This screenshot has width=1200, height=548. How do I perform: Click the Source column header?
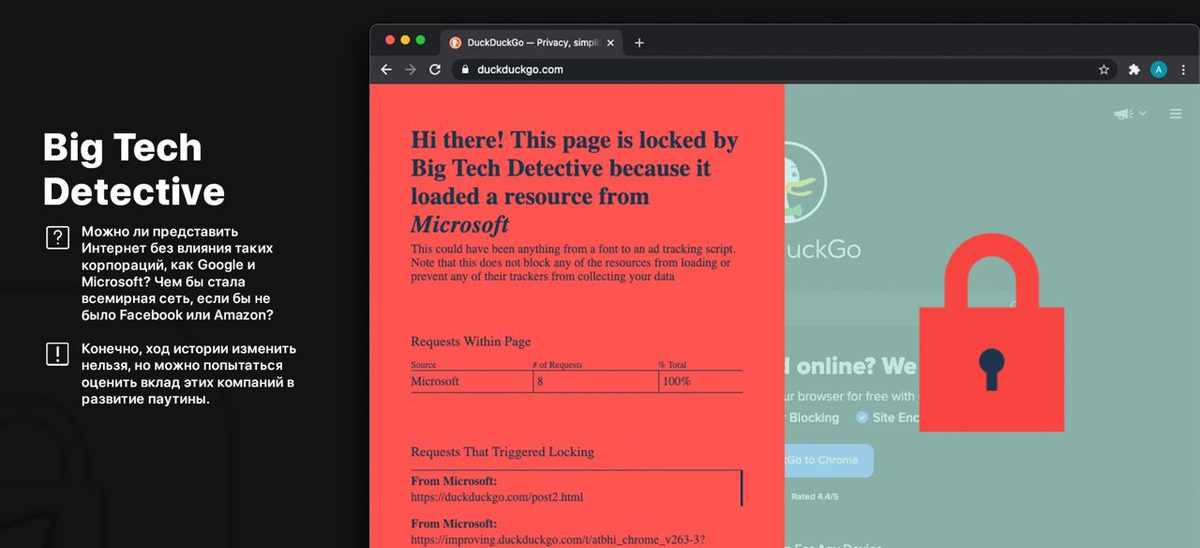point(425,365)
